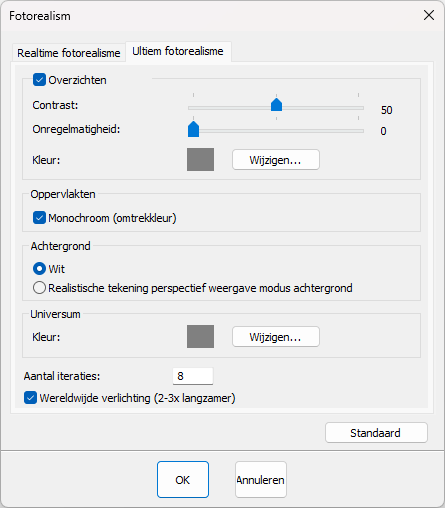Click Onregelmatigheid slider track middle
The height and width of the screenshot is (508, 445).
click(x=276, y=131)
